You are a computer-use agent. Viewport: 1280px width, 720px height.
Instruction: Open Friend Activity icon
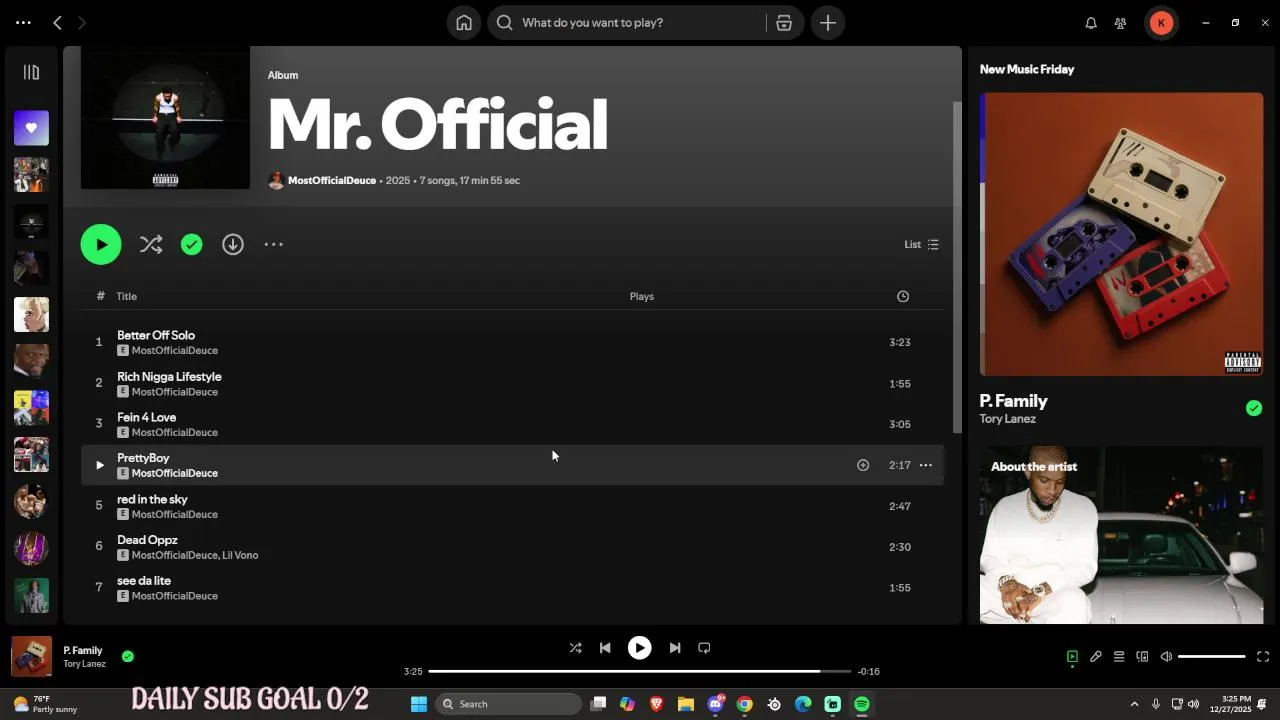[1121, 23]
